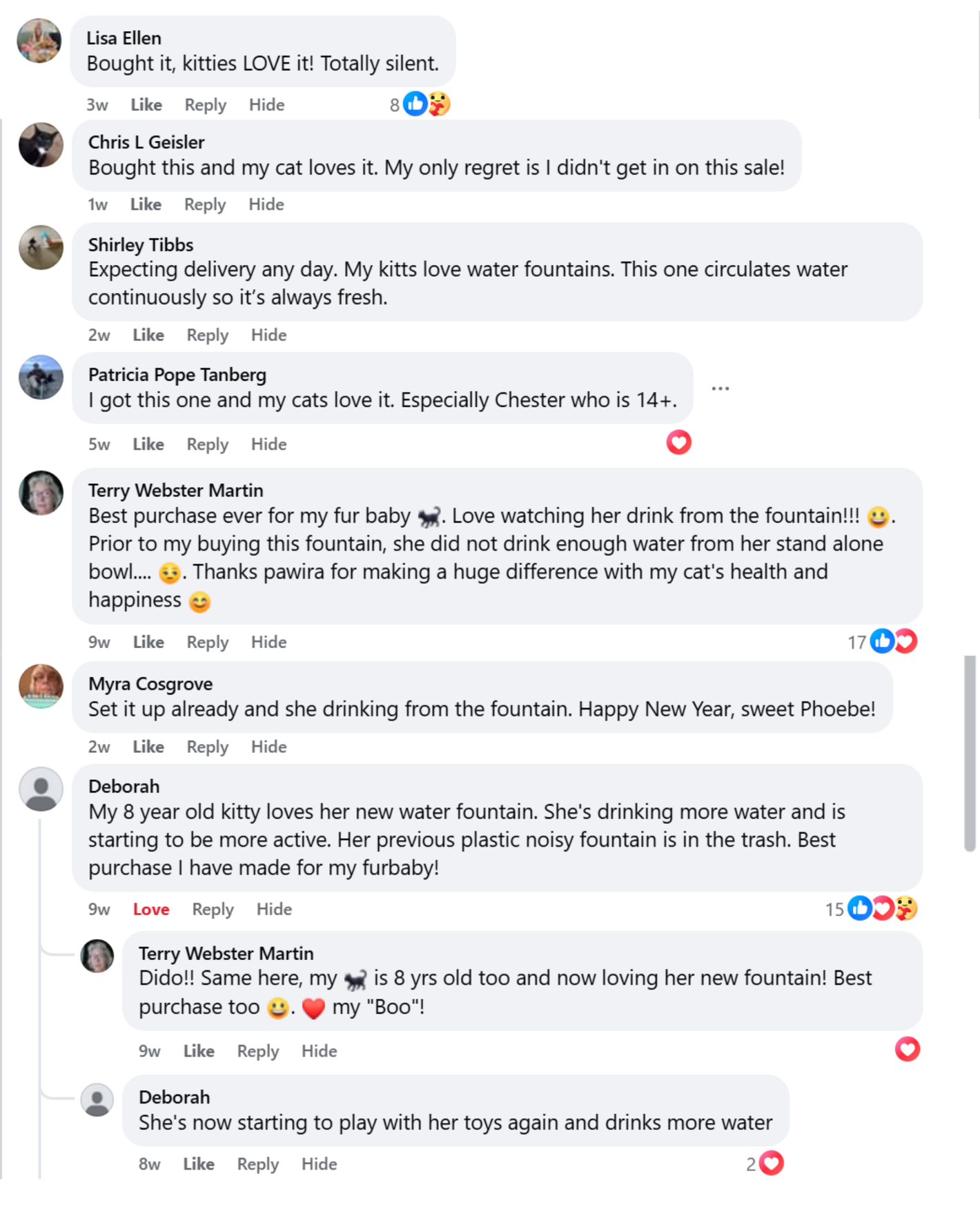This screenshot has width=980, height=1225.
Task: Click the 5w timestamp on Patricia's comment
Action: (99, 444)
